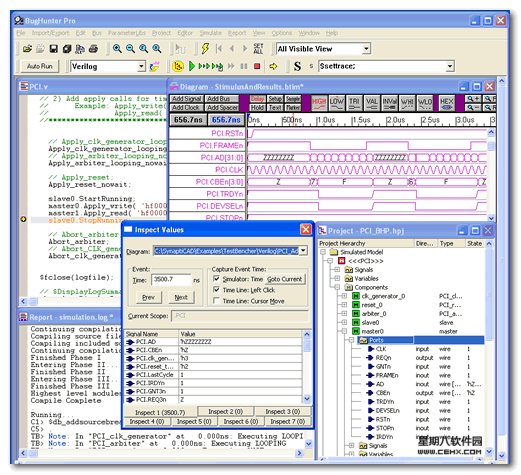Select the LOW waveform state button
The width and height of the screenshot is (521, 475).
(337, 103)
